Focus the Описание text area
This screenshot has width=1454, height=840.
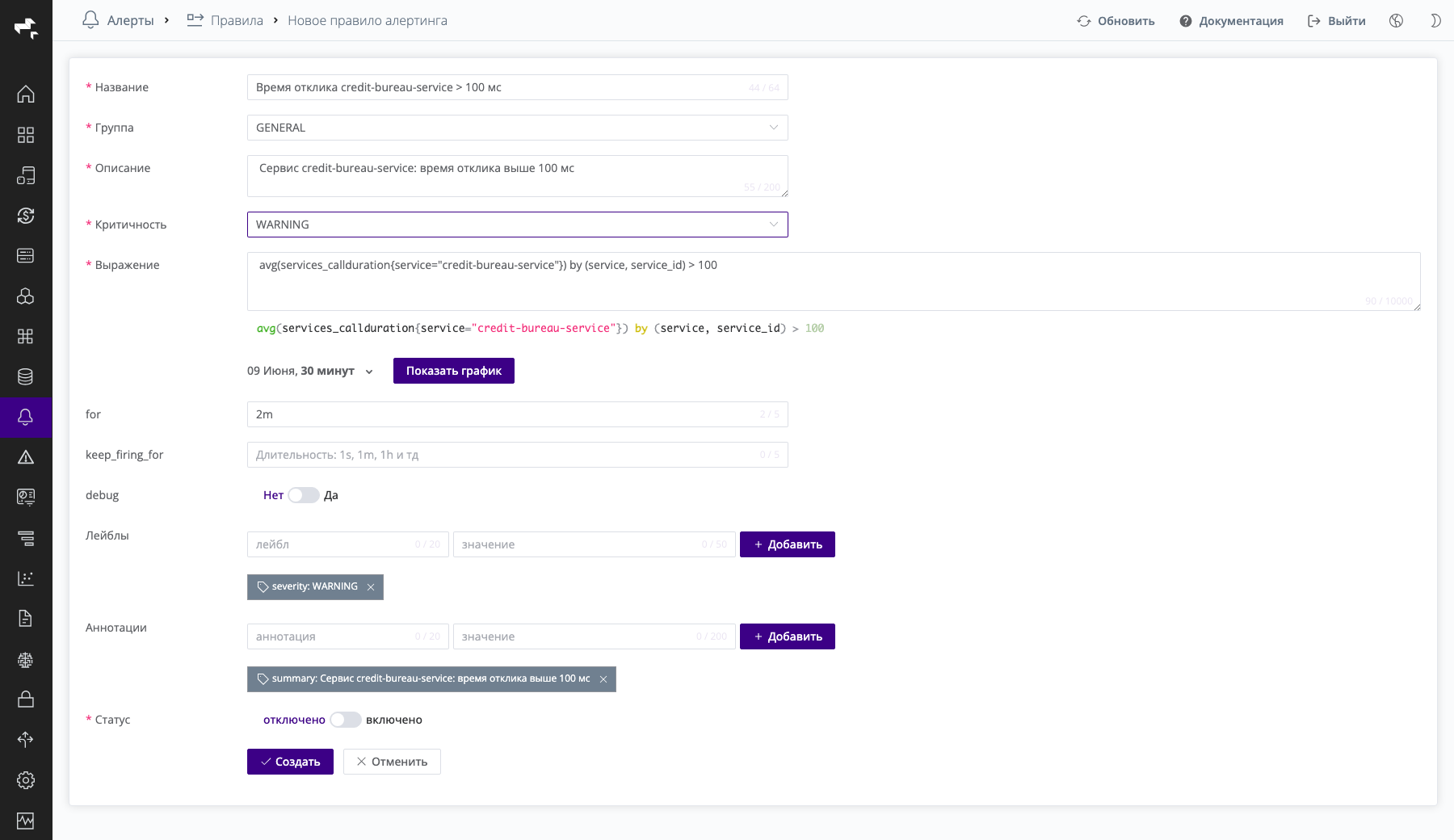[518, 176]
